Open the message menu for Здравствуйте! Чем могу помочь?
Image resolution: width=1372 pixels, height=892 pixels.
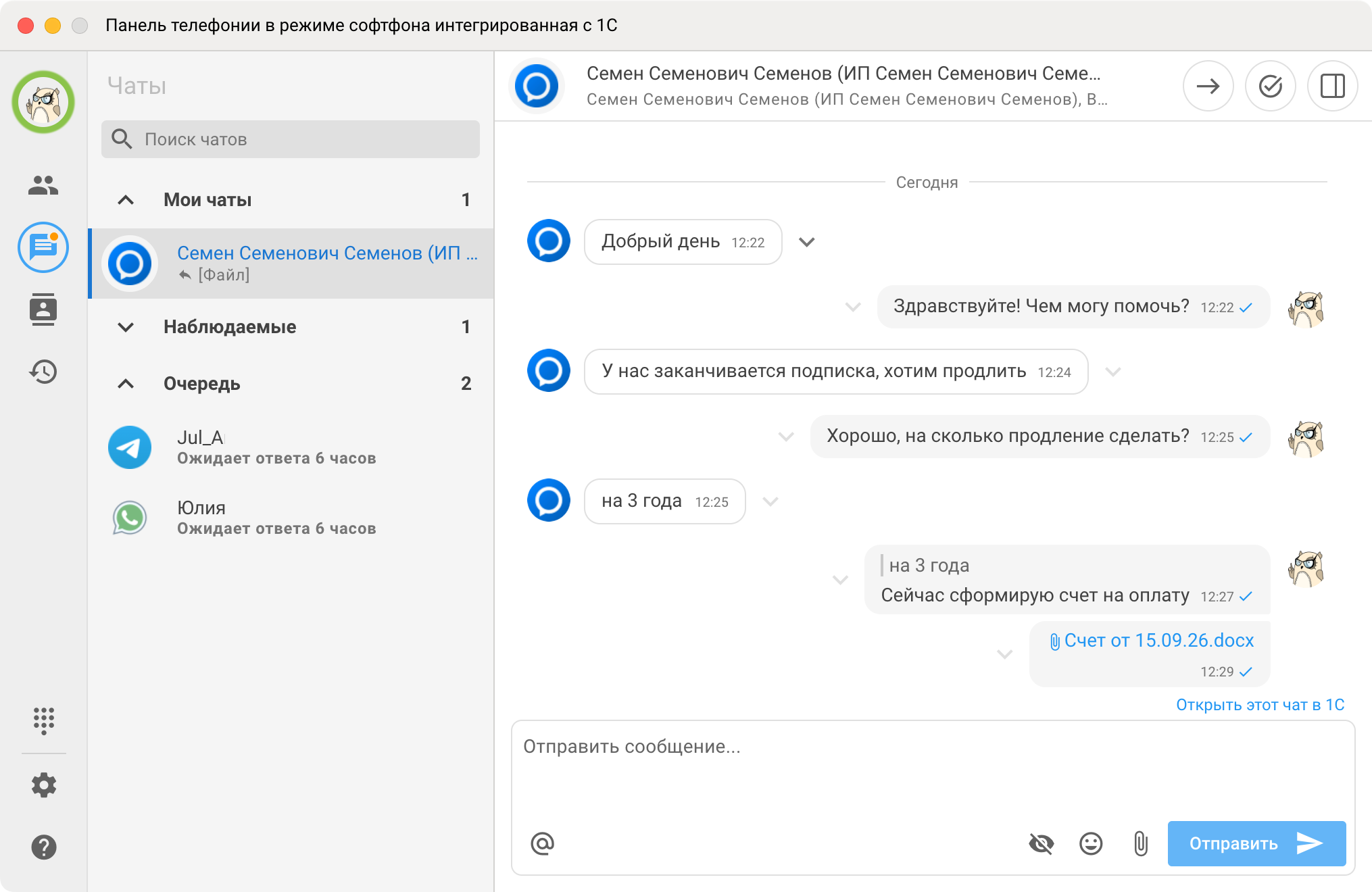853,307
